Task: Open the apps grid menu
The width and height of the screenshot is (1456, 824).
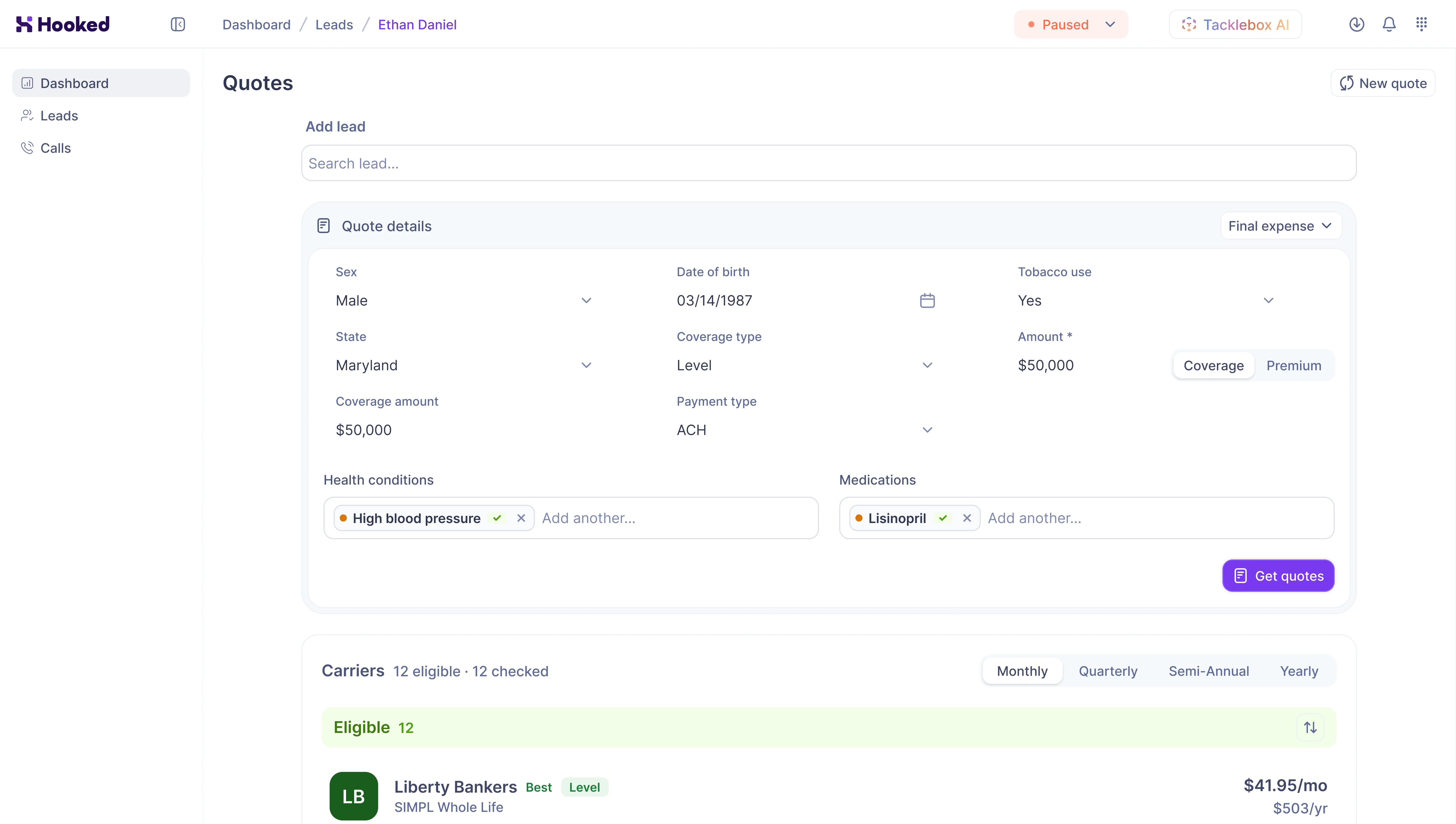Action: (x=1422, y=24)
